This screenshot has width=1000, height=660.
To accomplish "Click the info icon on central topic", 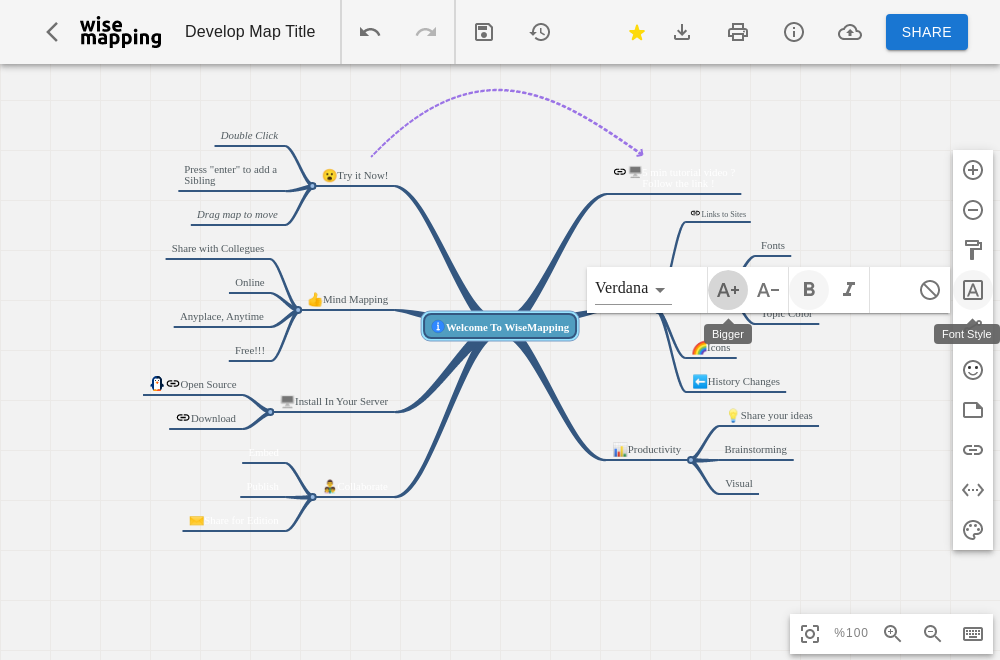I will (x=437, y=326).
